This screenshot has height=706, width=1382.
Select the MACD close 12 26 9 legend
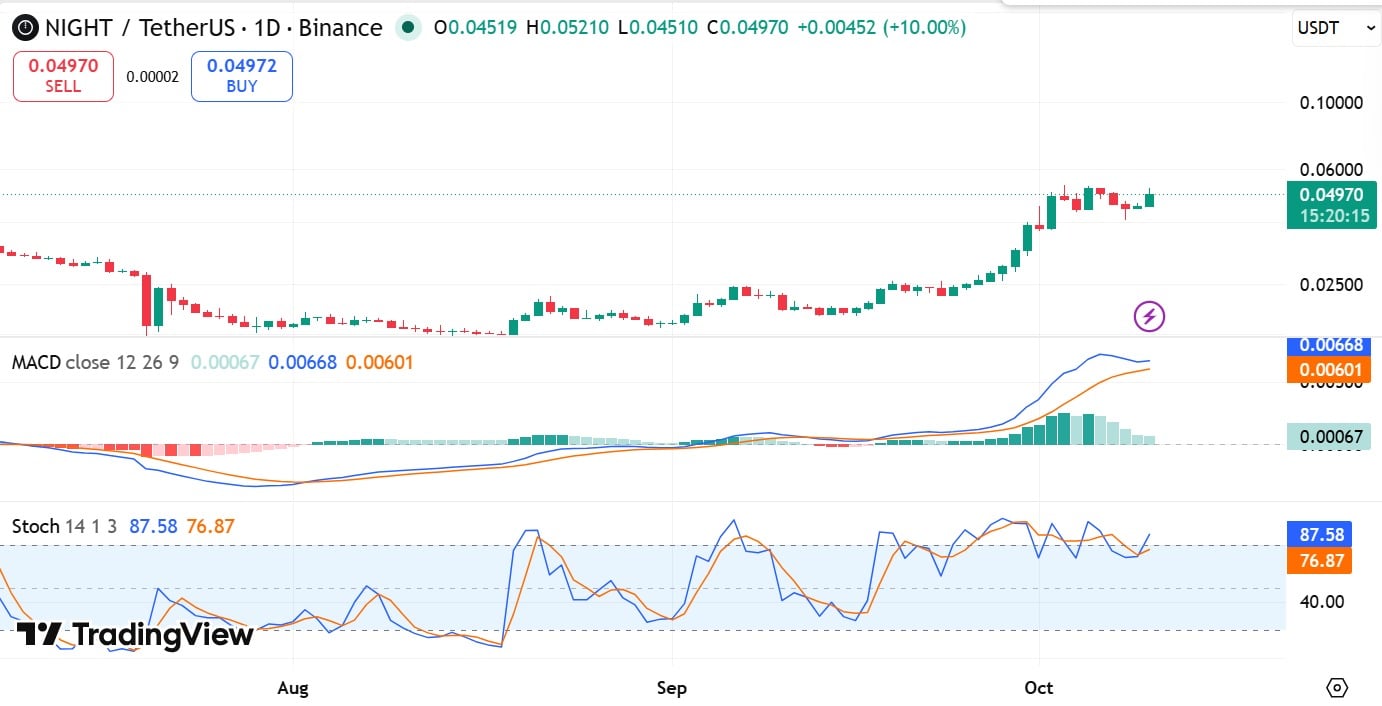[x=95, y=362]
